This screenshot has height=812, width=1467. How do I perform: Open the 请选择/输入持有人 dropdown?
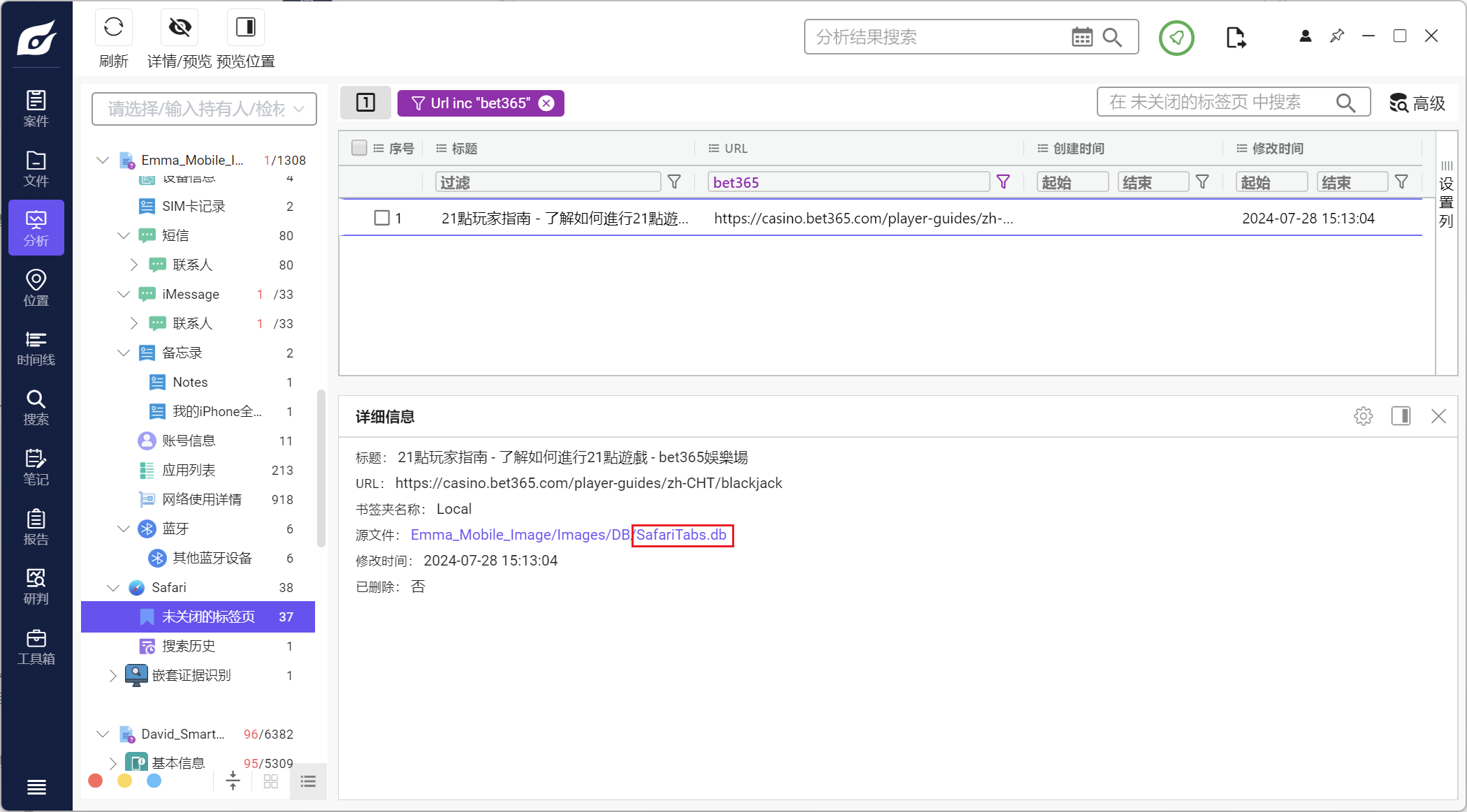204,109
